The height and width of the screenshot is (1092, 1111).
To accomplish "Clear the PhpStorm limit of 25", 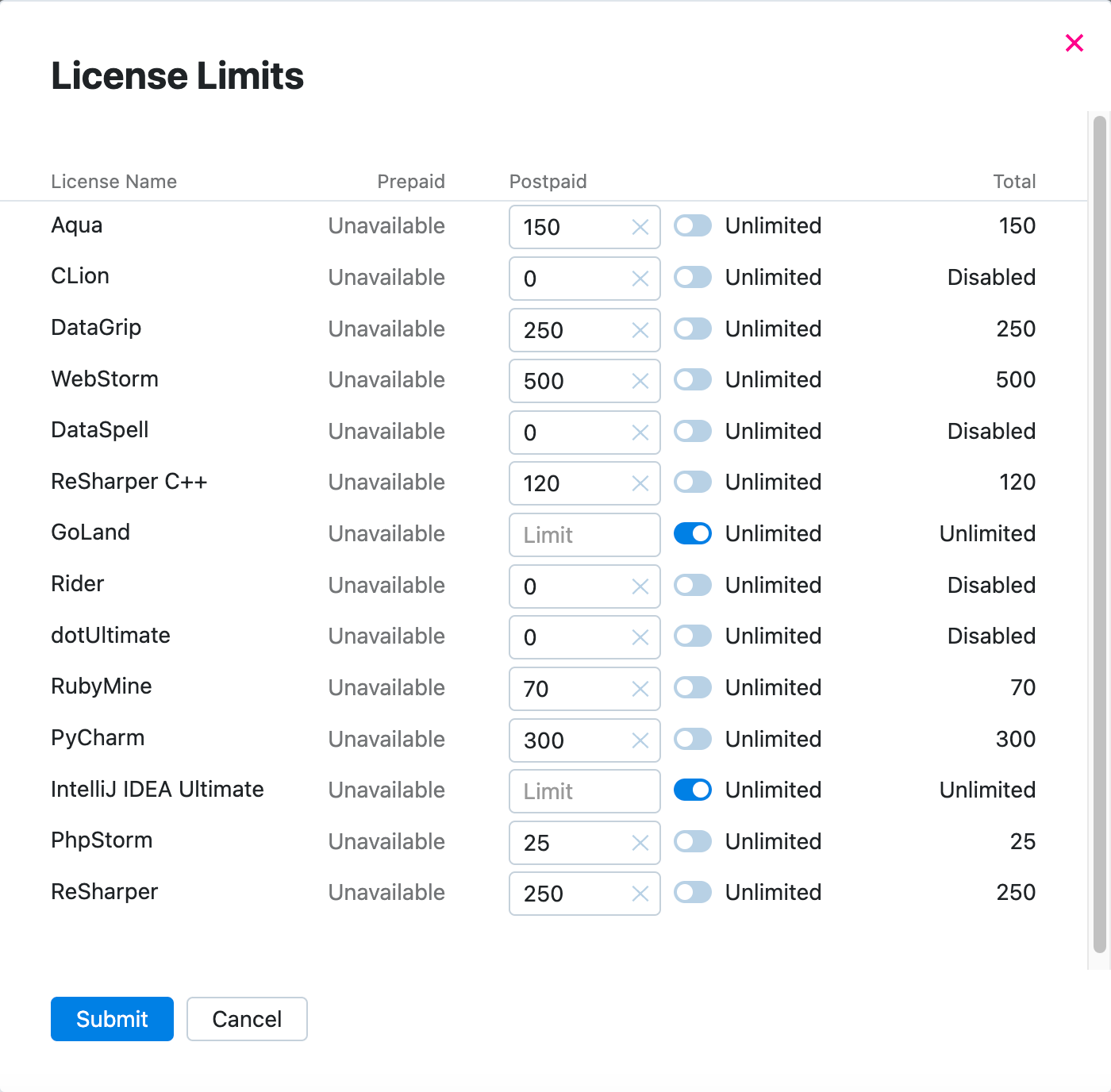I will pyautogui.click(x=640, y=843).
